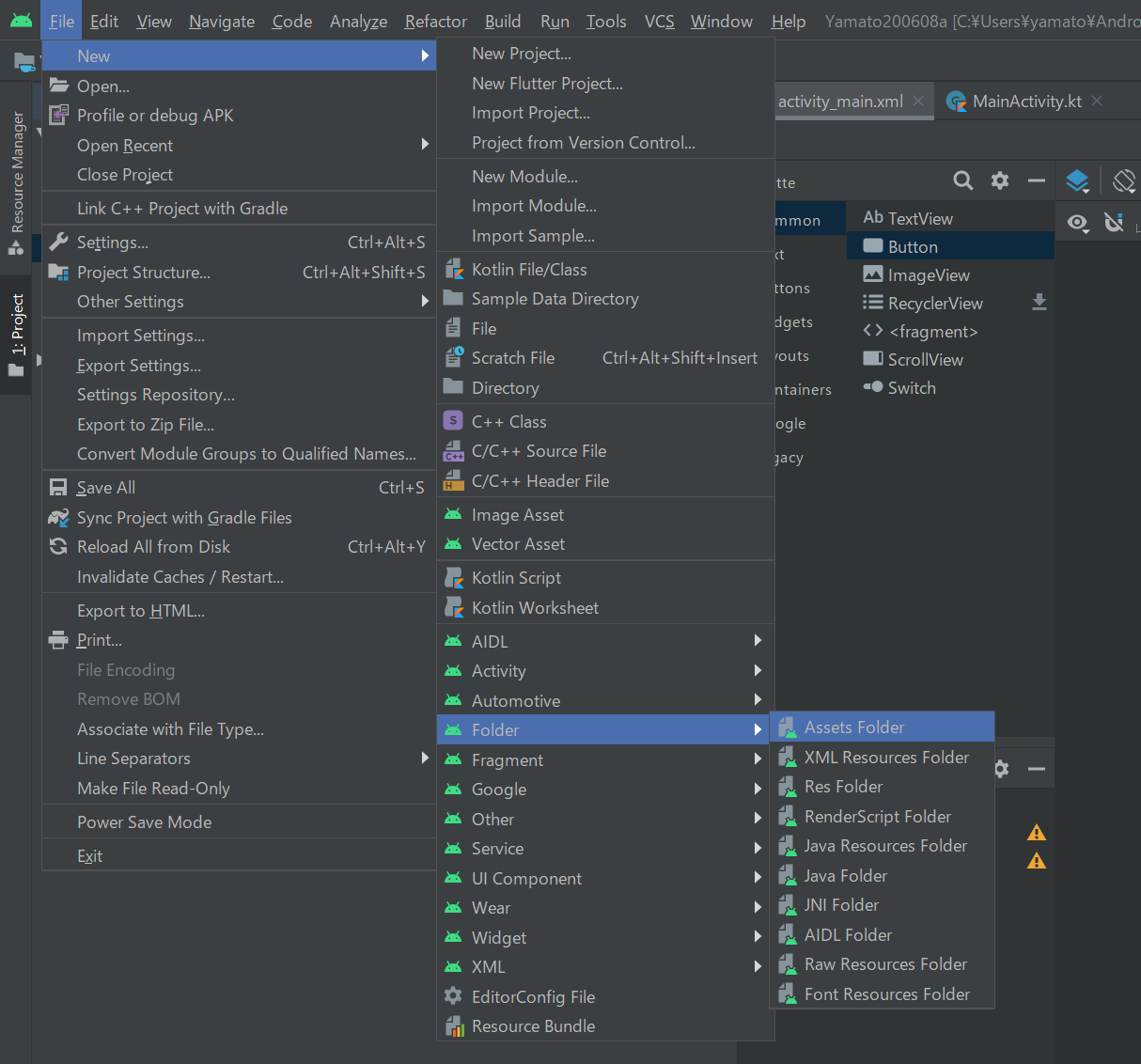
Task: Select the Switch palette item
Action: [x=950, y=387]
